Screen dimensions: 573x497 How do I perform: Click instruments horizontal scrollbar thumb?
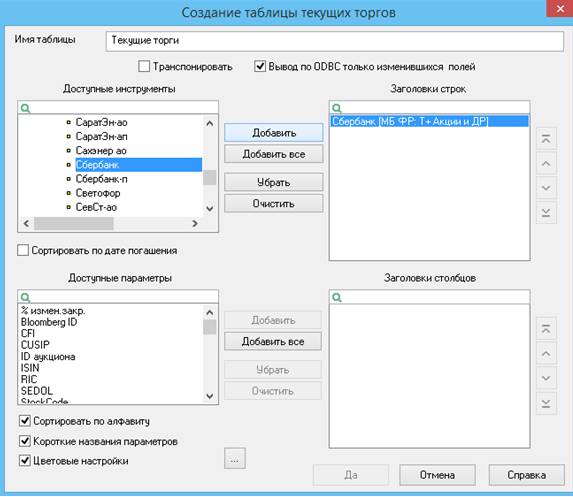tap(74, 223)
